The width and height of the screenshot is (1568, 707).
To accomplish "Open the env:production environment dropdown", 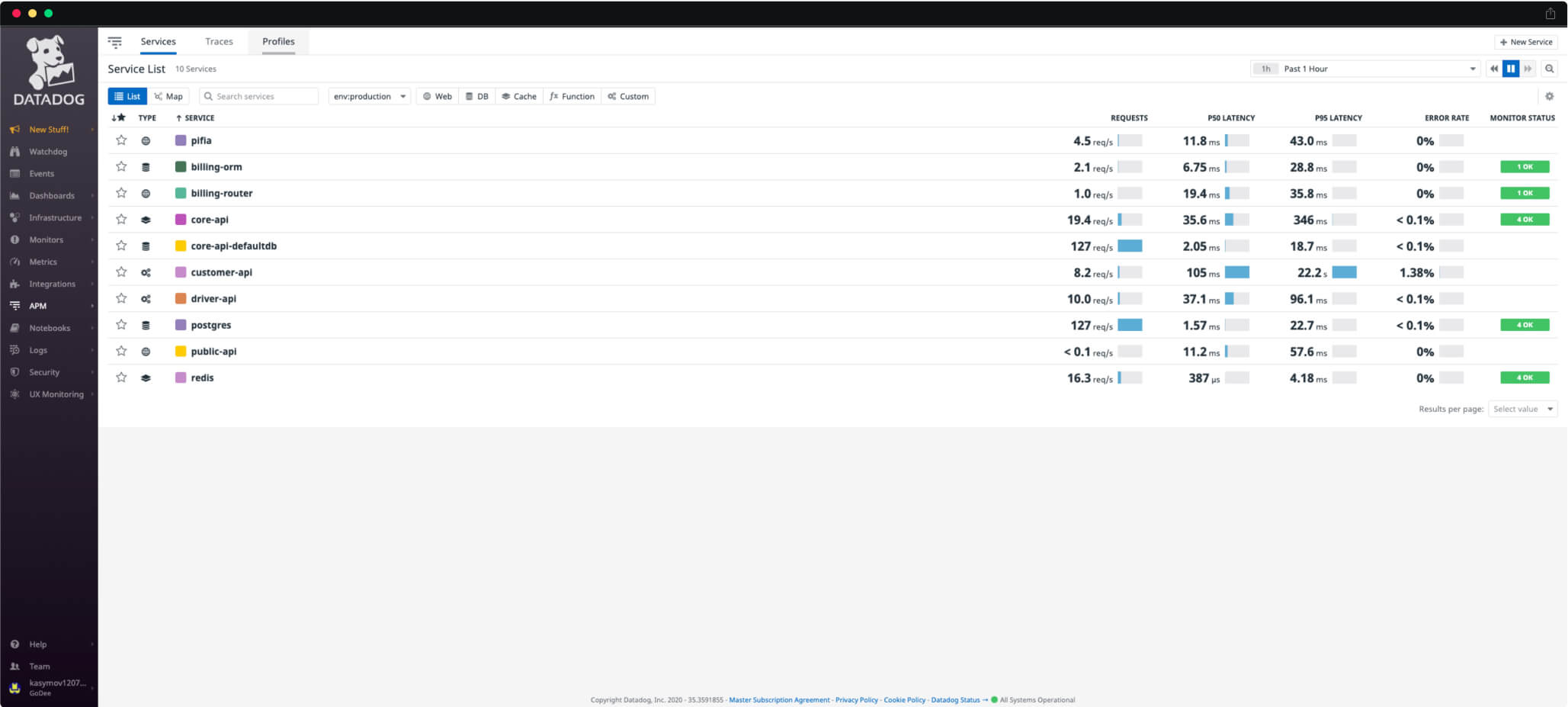I will click(x=369, y=96).
